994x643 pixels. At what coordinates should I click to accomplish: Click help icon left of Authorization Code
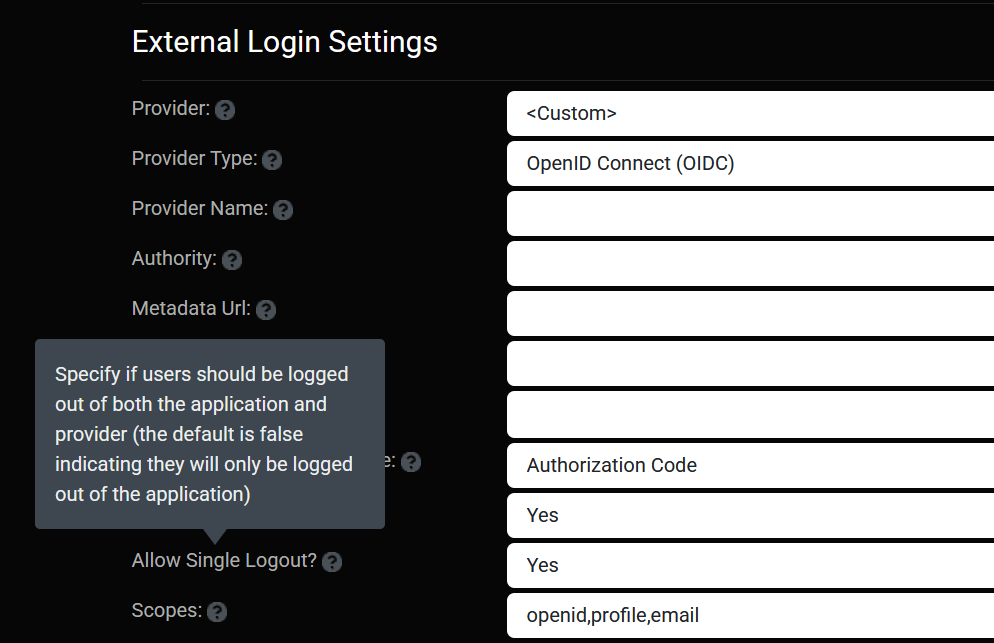411,462
